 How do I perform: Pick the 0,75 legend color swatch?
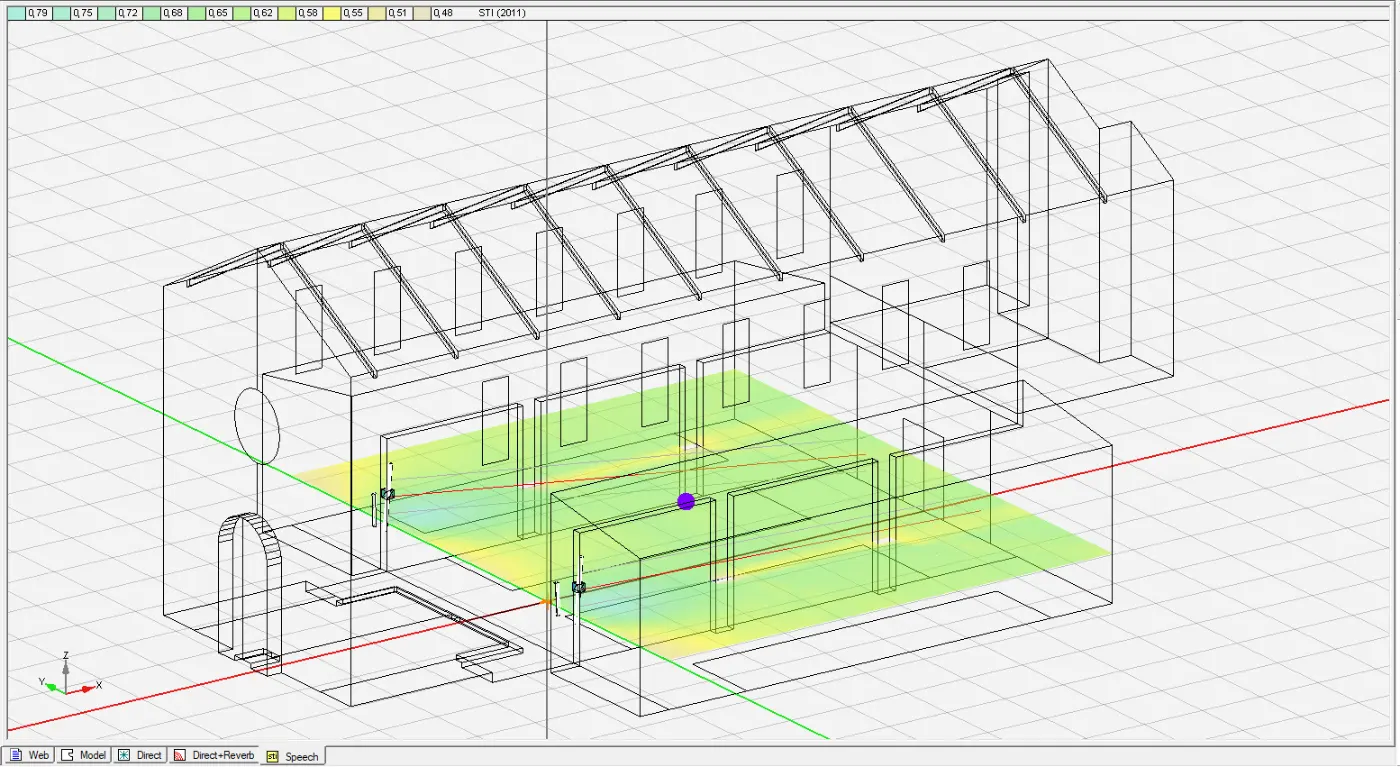pyautogui.click(x=61, y=13)
